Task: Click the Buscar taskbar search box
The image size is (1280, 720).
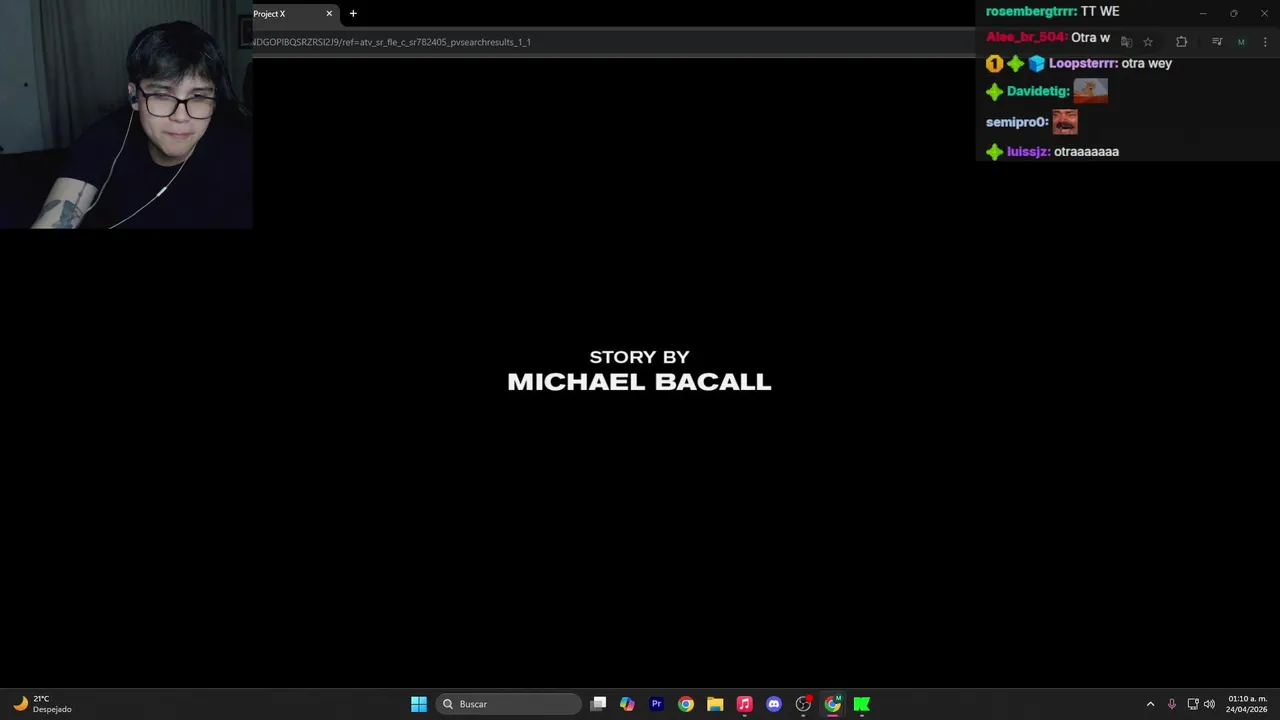Action: (x=508, y=704)
